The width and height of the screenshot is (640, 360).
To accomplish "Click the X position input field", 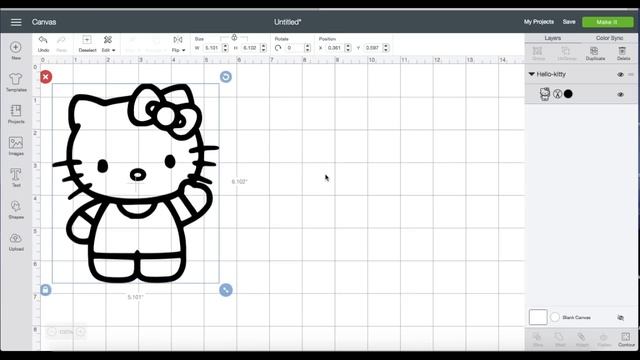I will click(x=334, y=48).
